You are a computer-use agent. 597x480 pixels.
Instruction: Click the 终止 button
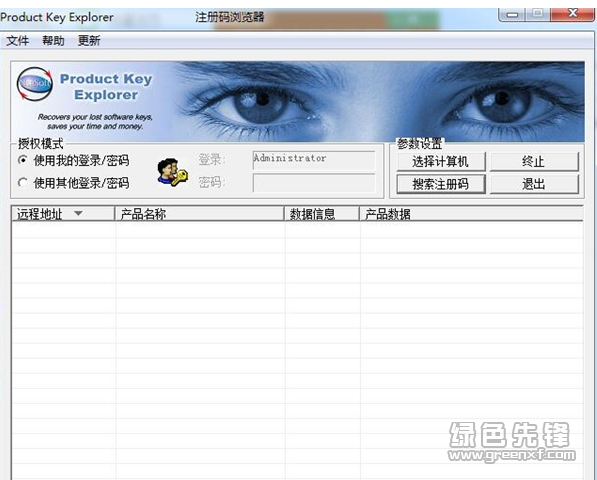point(534,161)
